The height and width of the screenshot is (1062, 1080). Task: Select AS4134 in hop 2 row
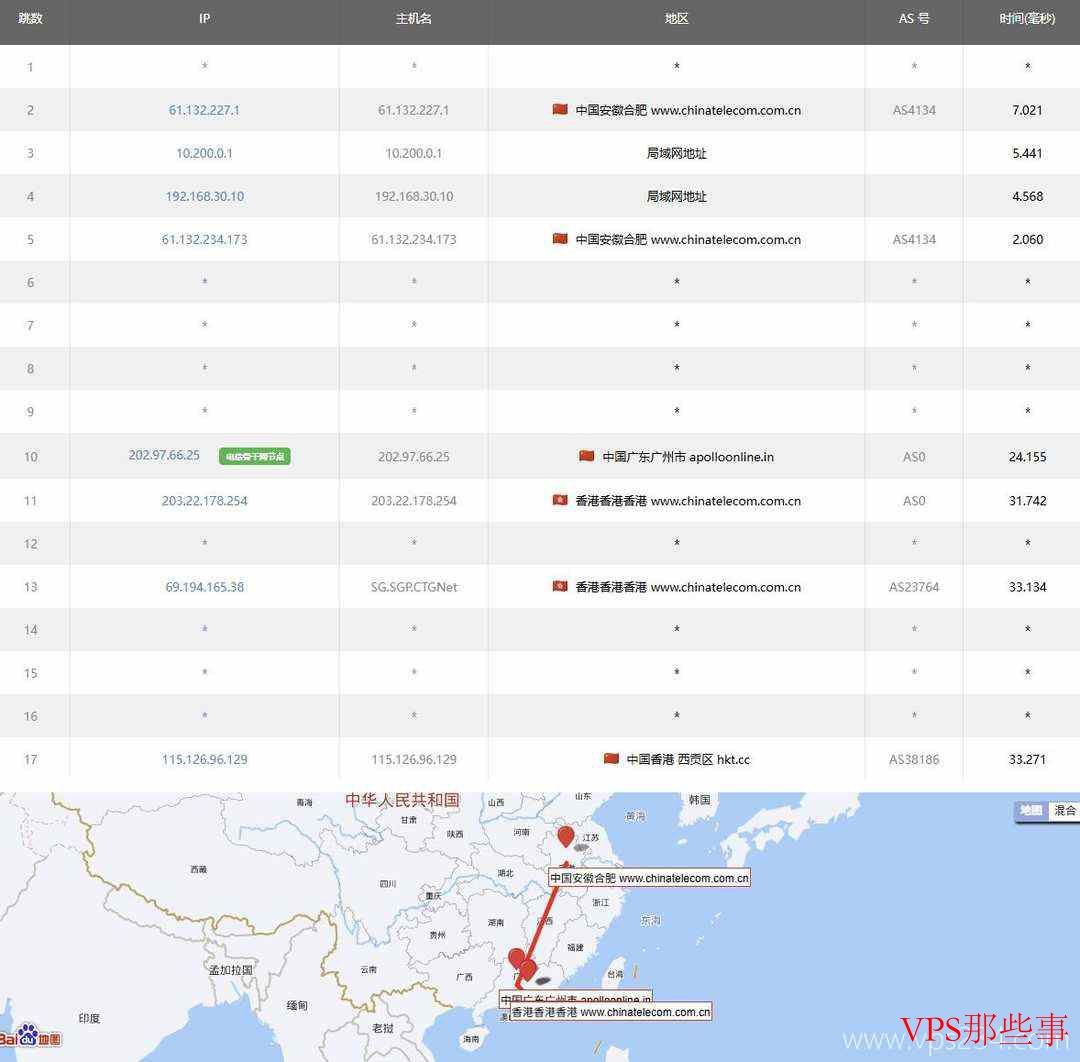point(914,110)
